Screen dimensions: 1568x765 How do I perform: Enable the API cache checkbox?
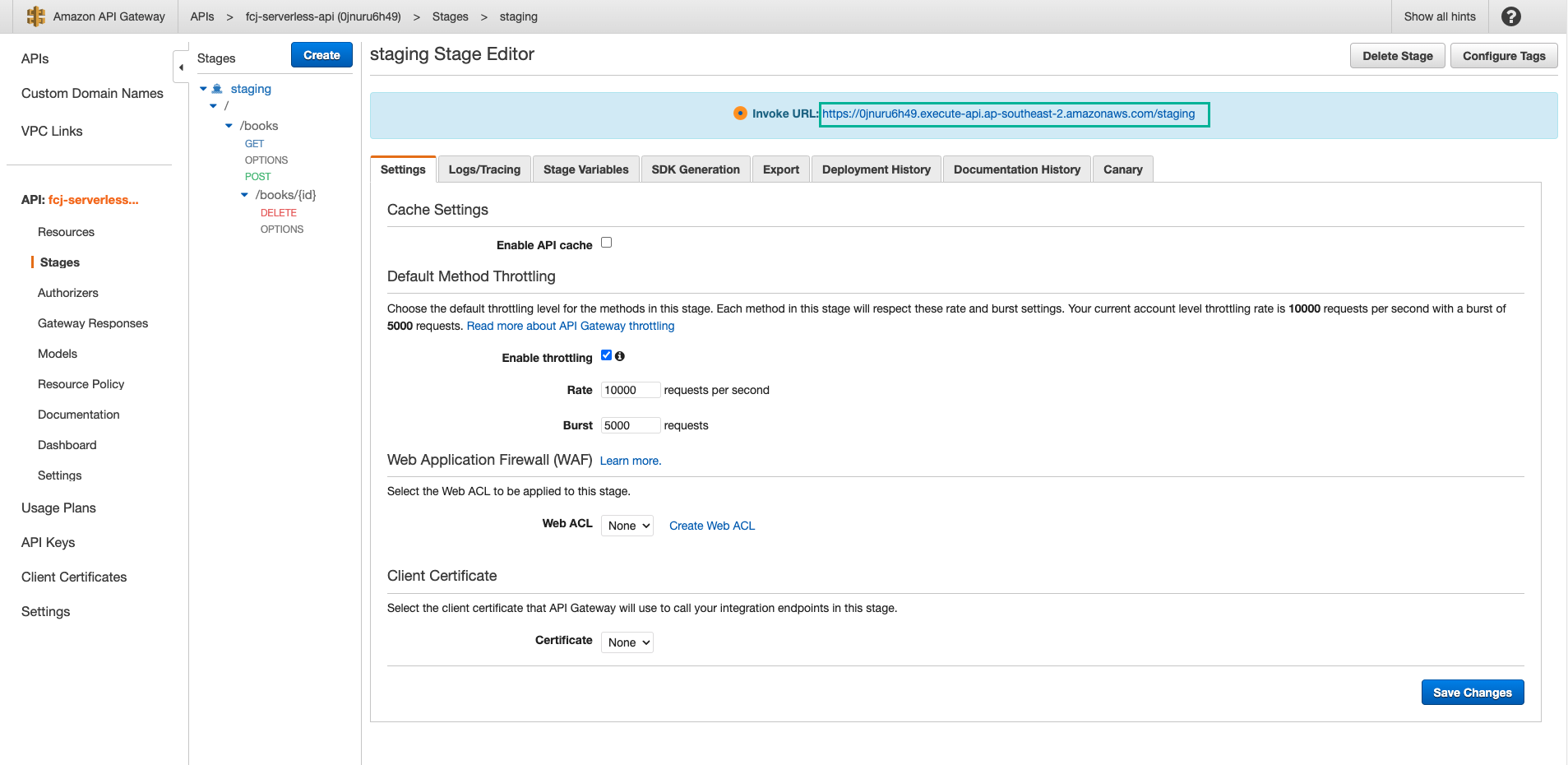[607, 243]
